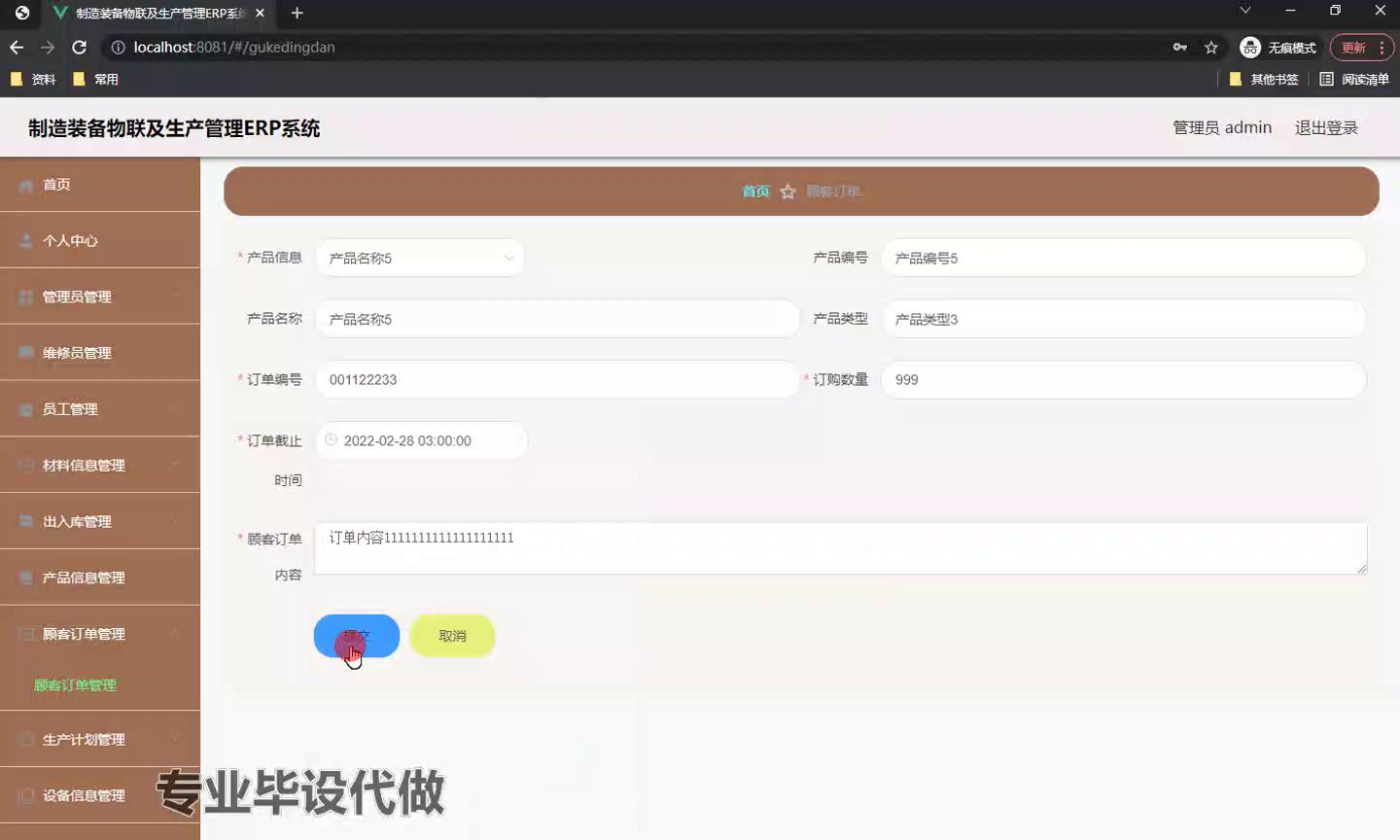Reload the page using the browser refresh icon
The width and height of the screenshot is (1400, 840).
(x=80, y=48)
